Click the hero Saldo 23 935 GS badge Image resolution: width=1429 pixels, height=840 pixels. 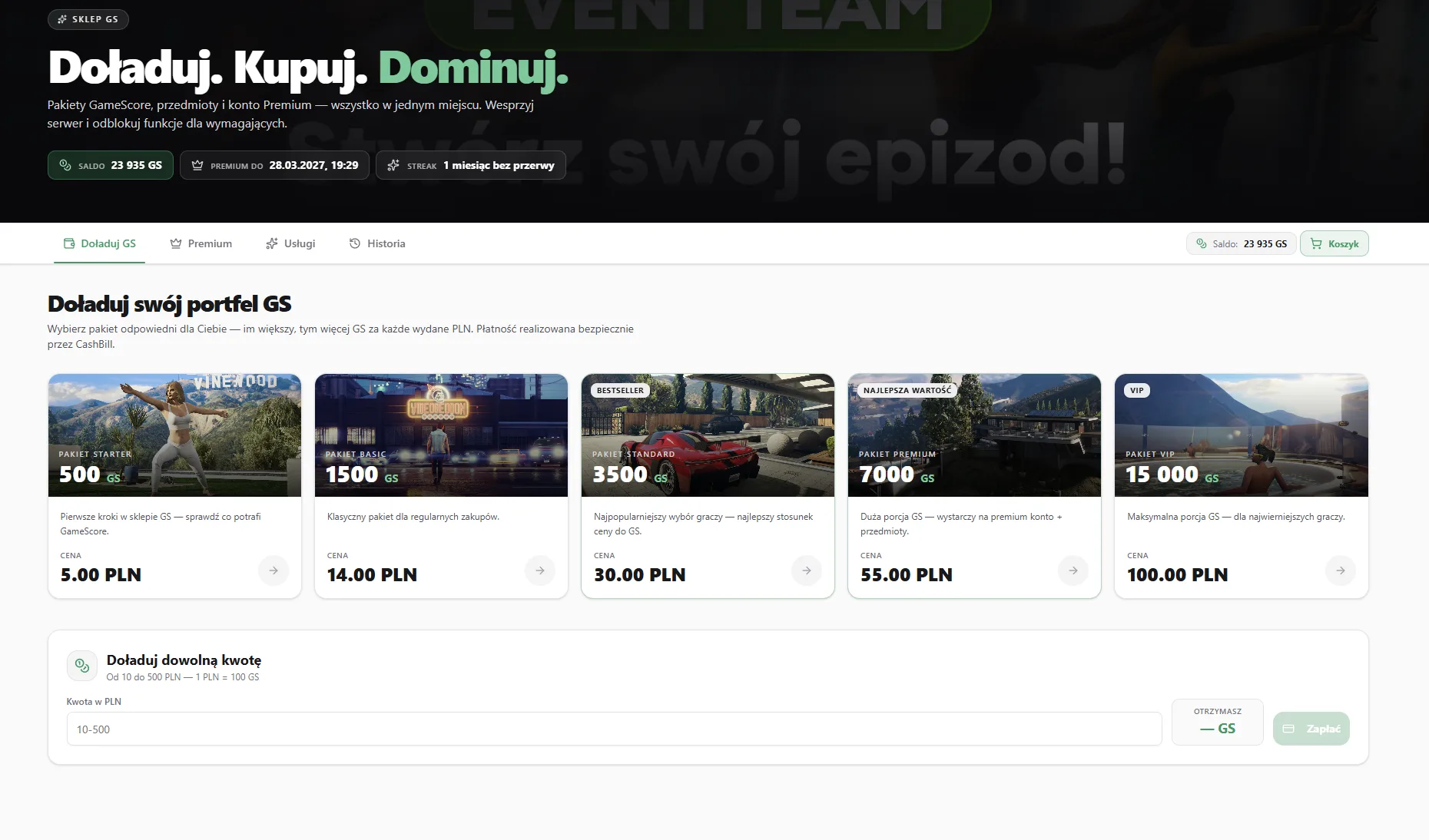coord(111,165)
